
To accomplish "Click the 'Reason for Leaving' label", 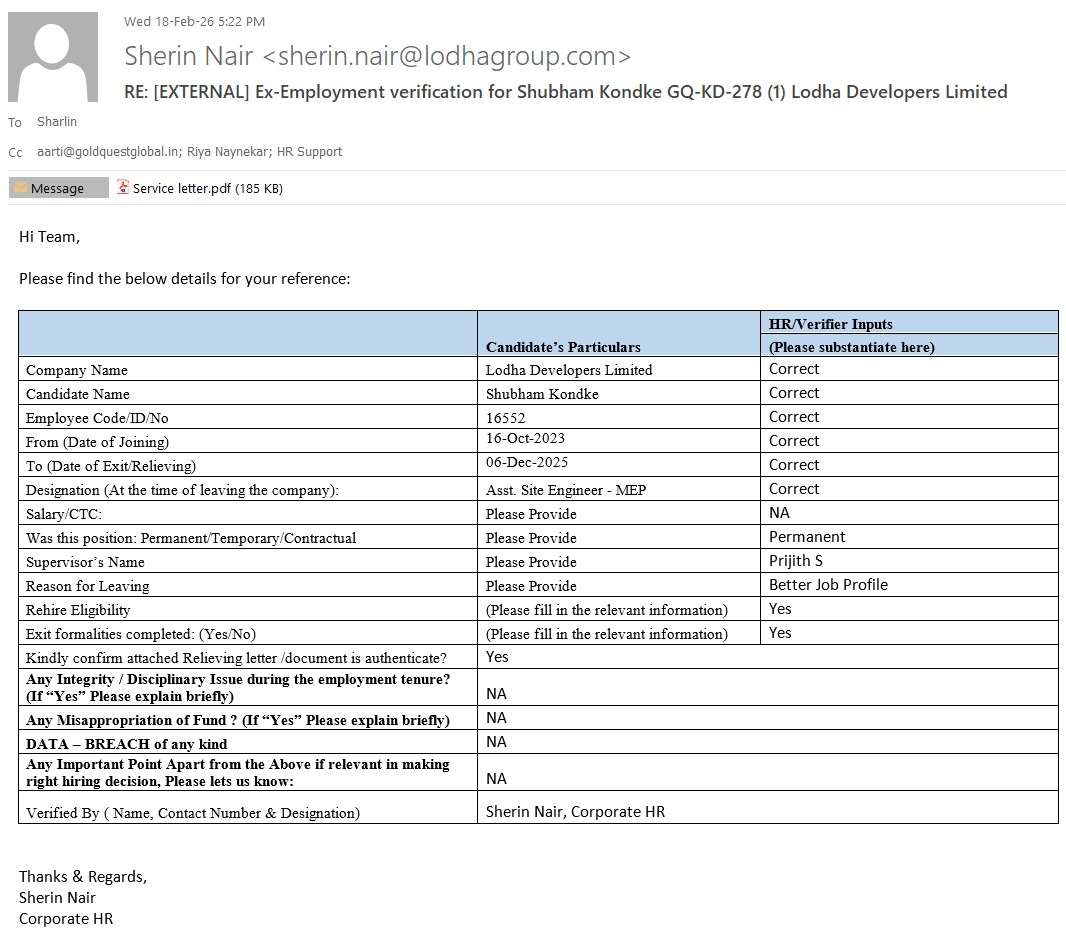I will (88, 586).
